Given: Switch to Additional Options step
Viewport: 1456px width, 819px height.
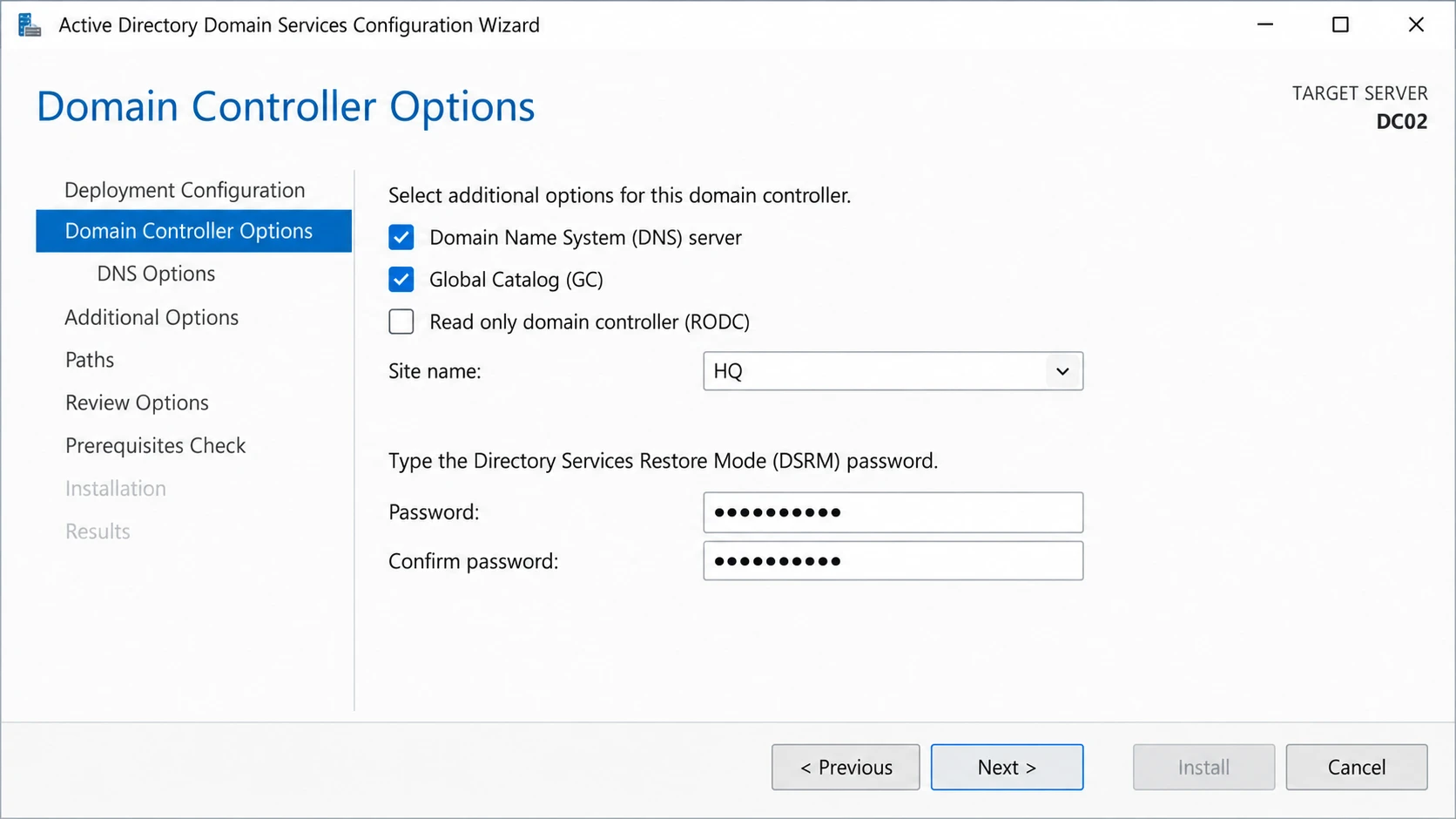Looking at the screenshot, I should pos(152,317).
